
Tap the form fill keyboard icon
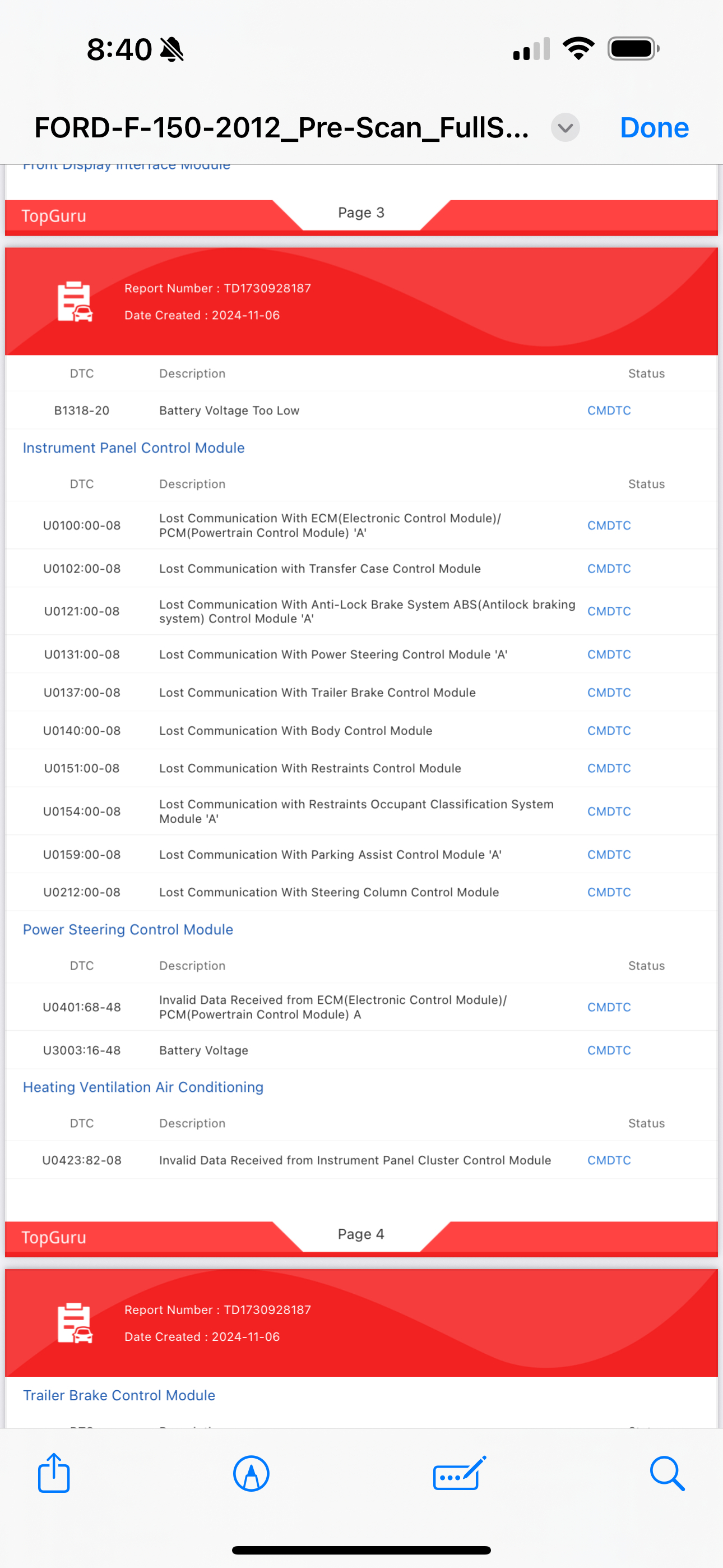pos(460,1474)
